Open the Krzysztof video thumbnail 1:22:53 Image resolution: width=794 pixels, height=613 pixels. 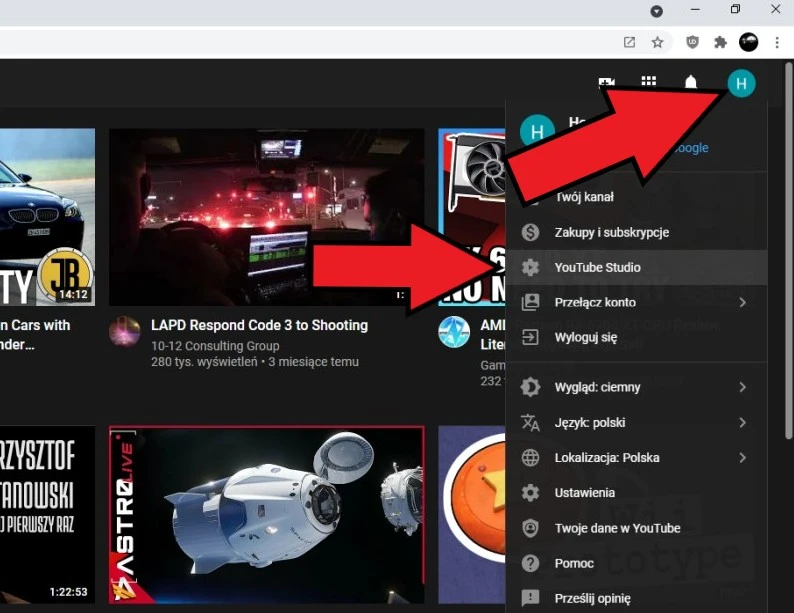point(47,515)
